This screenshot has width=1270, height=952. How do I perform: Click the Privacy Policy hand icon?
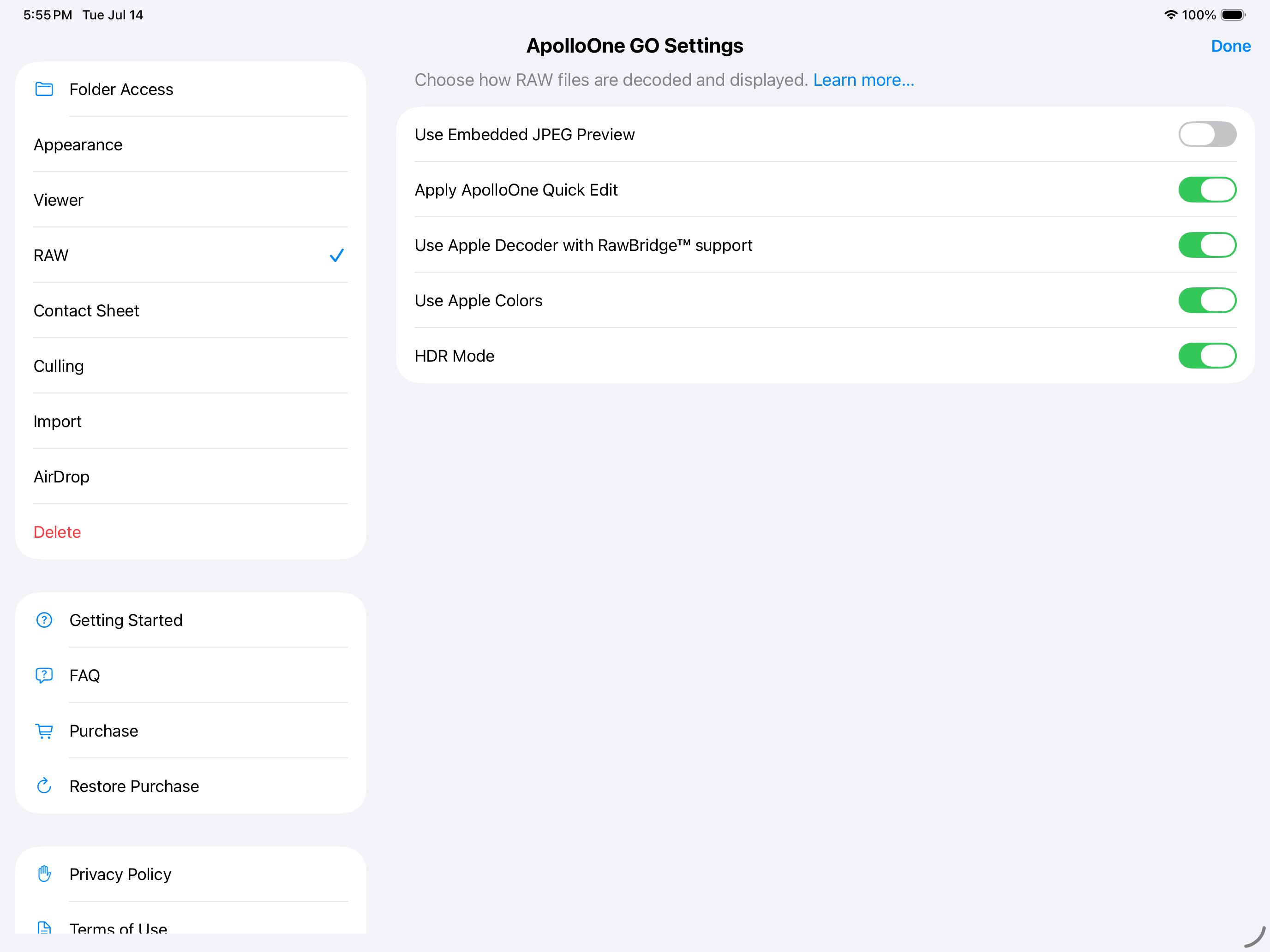(x=44, y=874)
